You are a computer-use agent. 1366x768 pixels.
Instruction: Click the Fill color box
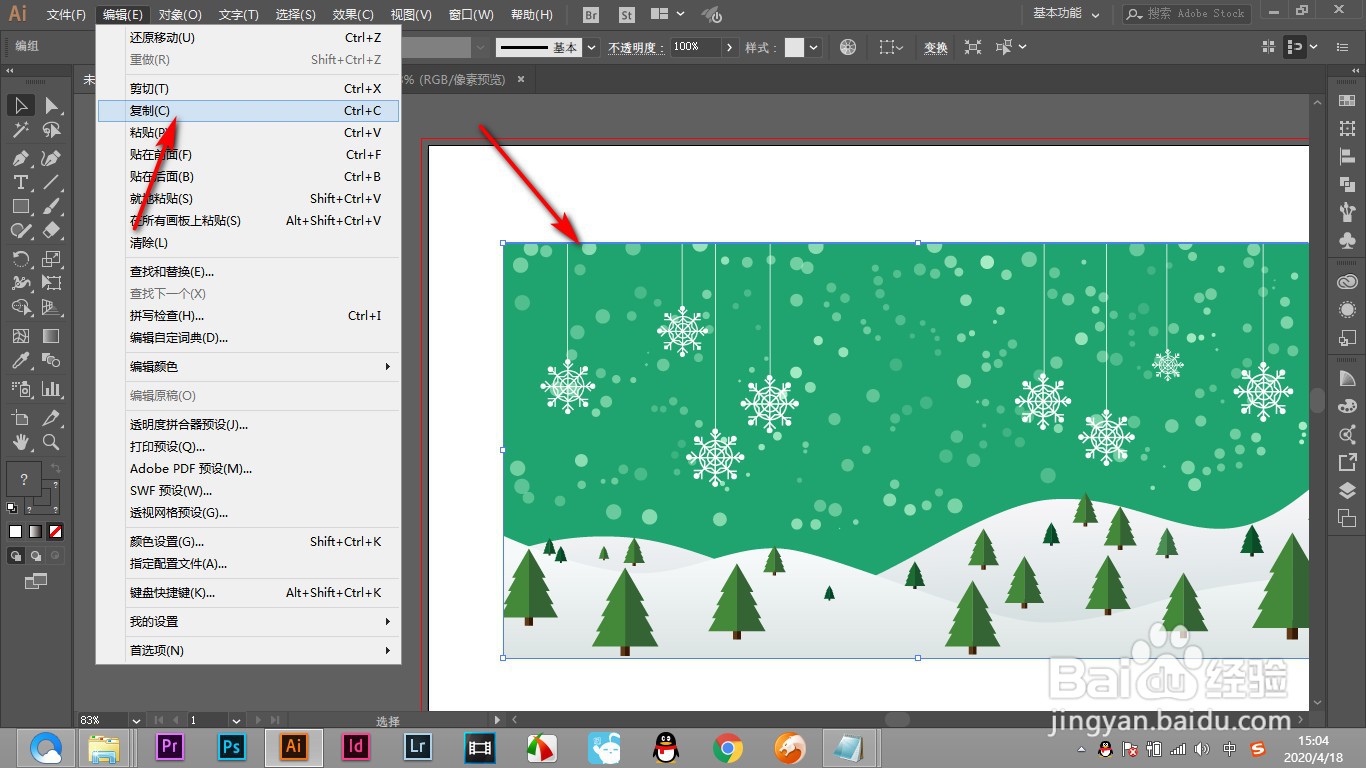[24, 479]
